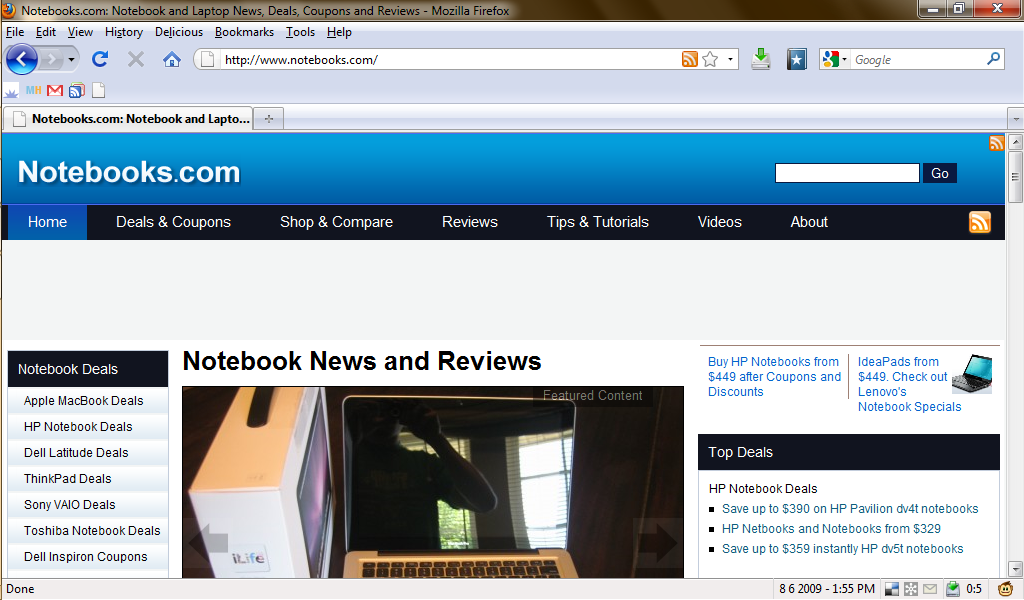1024x600 pixels.
Task: Open Shop & Compare nav link
Action: point(336,222)
